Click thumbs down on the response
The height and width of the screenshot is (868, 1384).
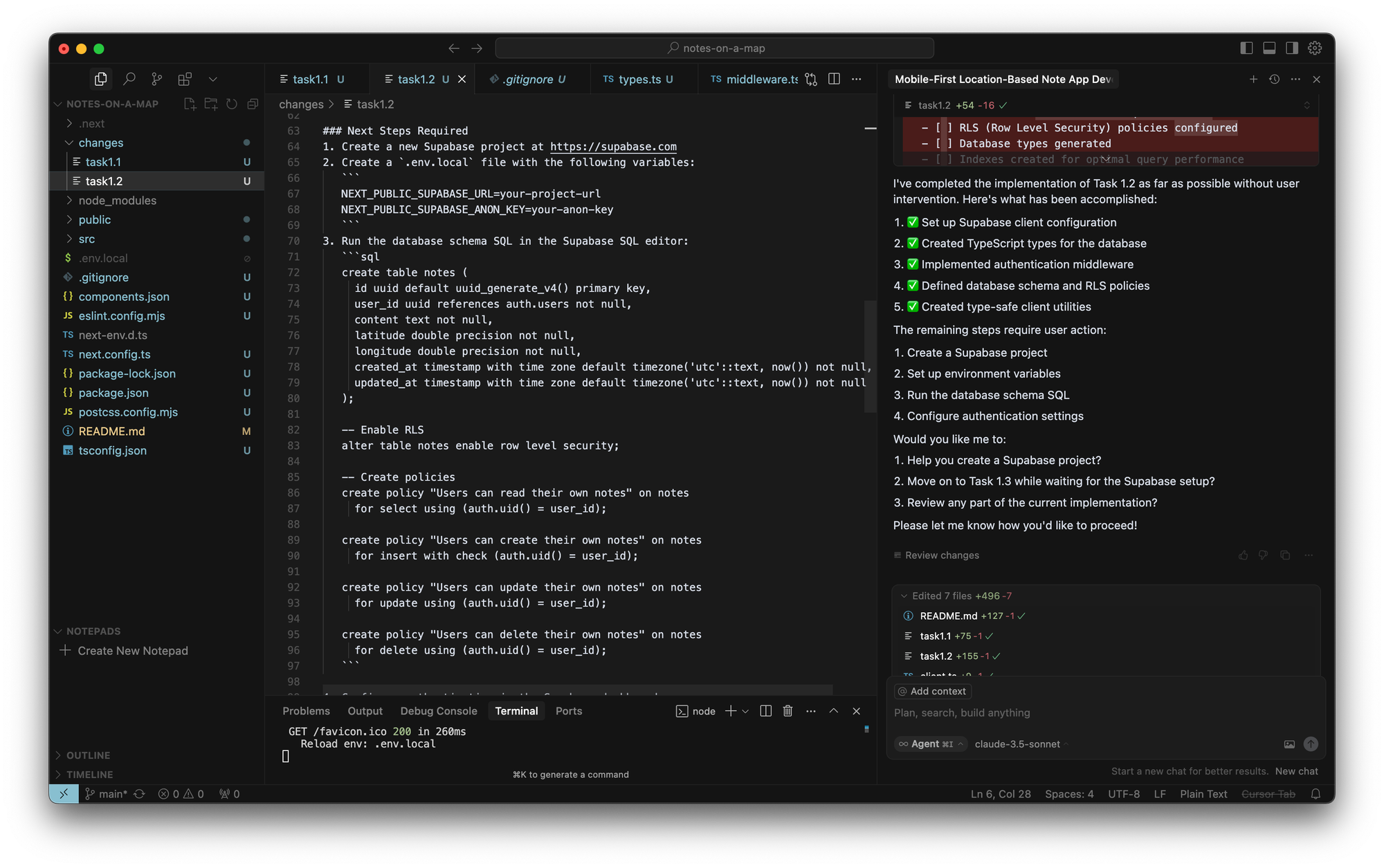[x=1264, y=555]
